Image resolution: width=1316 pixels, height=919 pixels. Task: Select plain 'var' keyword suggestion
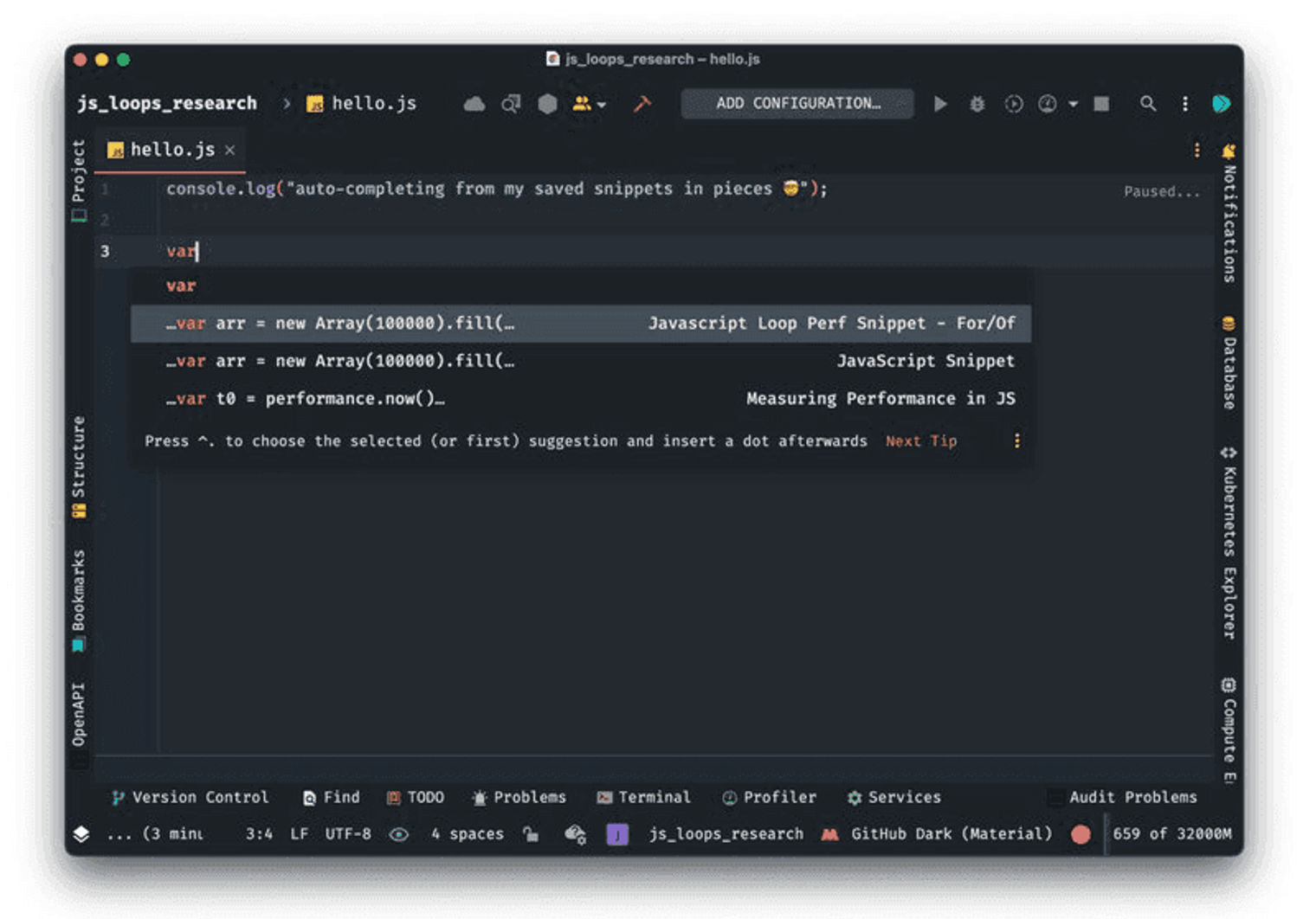580,286
